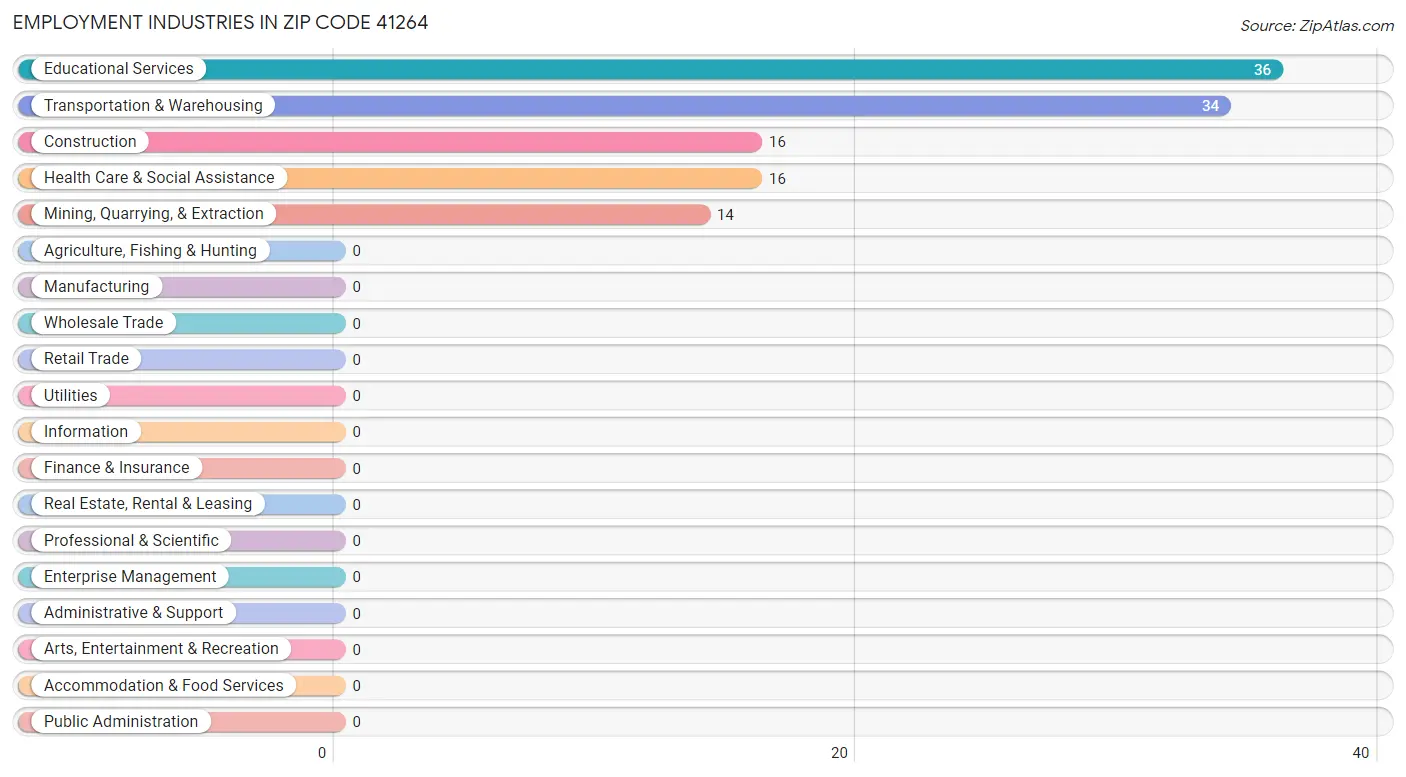Click the 0 value next to Manufacturing

tap(356, 287)
